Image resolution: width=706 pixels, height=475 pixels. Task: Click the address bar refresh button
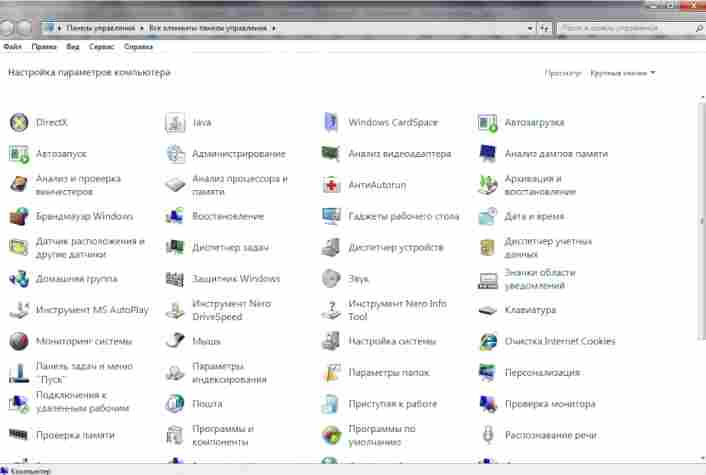544,28
